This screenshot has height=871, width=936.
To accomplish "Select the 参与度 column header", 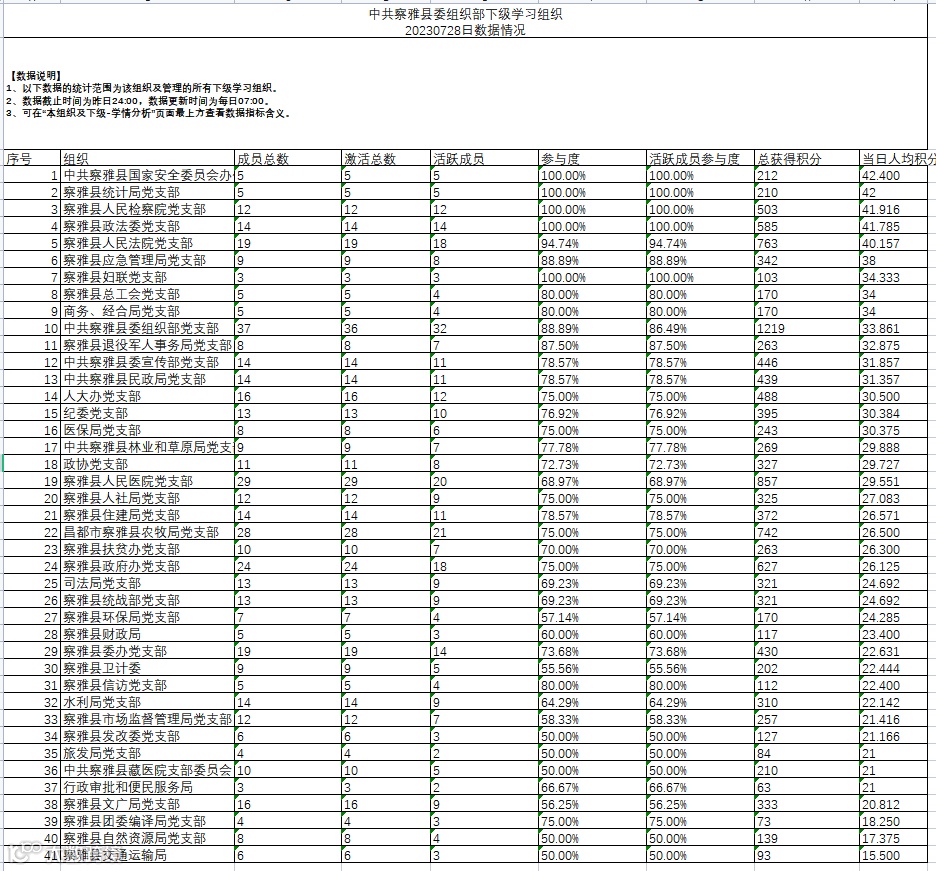I will point(592,158).
